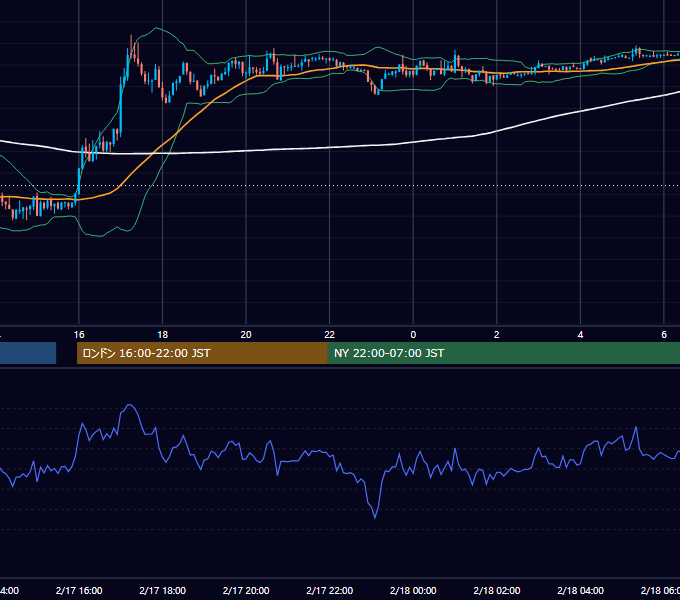Image resolution: width=680 pixels, height=600 pixels.
Task: Click the 0 hour label on upper axis
Action: 413,335
